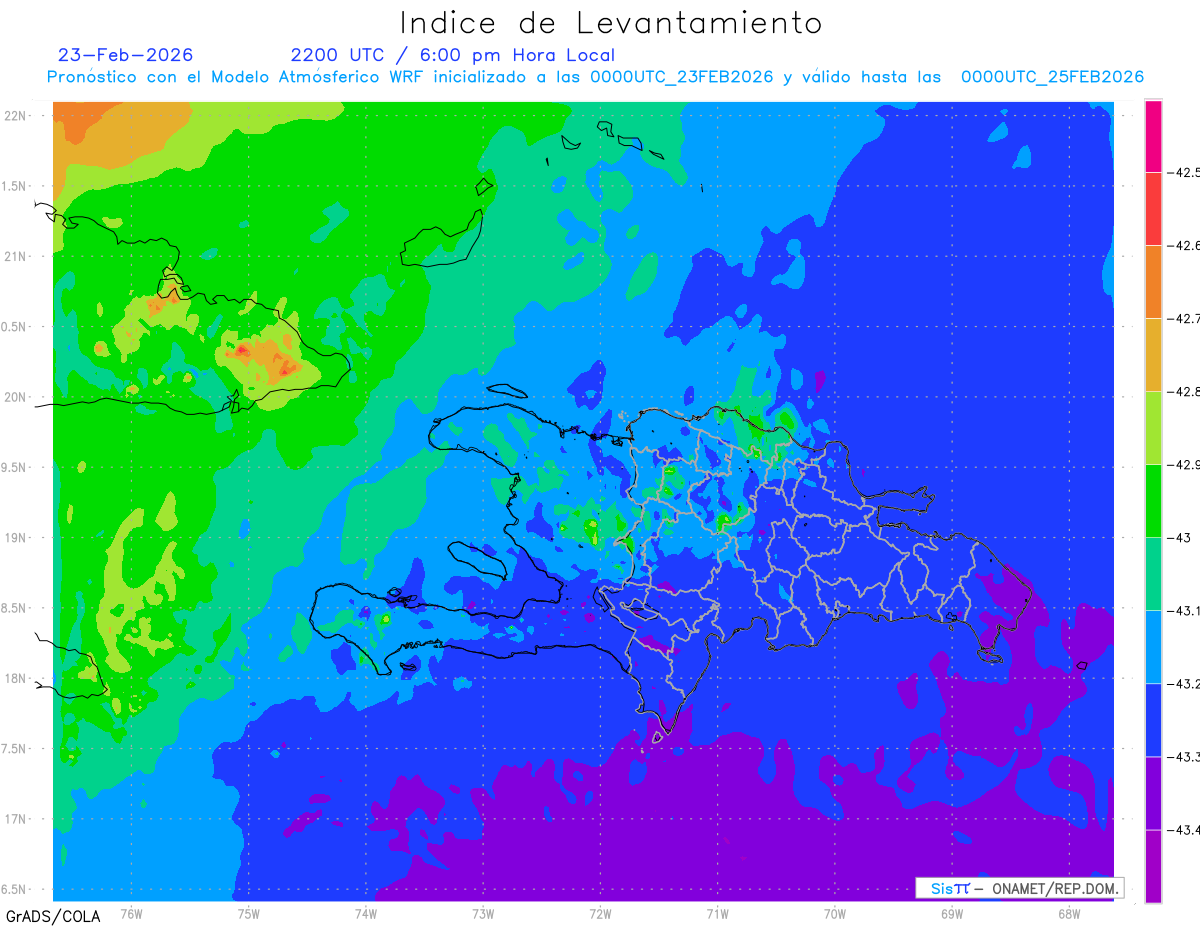Click the '22N' latitude label
1200x927 pixels.
[15, 115]
